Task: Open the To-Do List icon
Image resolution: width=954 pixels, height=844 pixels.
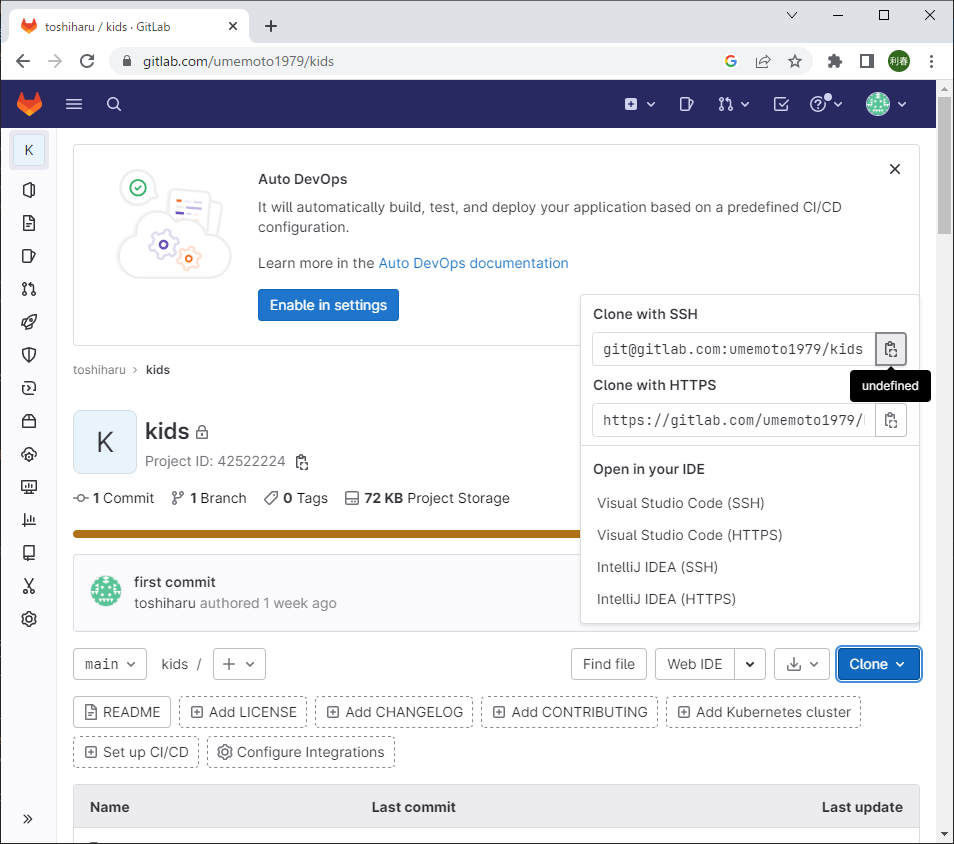Action: [x=782, y=104]
